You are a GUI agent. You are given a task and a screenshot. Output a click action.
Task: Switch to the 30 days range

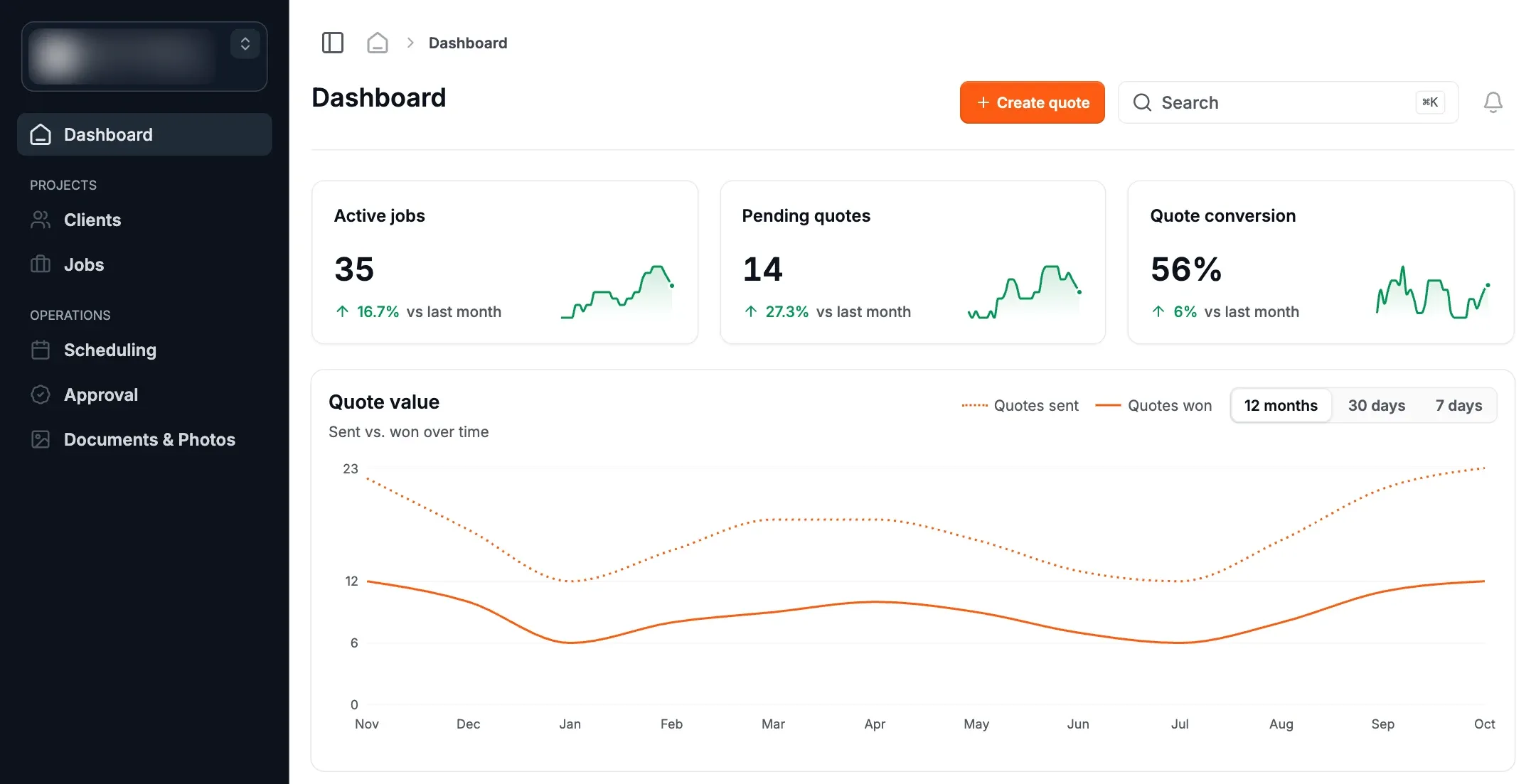coord(1377,405)
